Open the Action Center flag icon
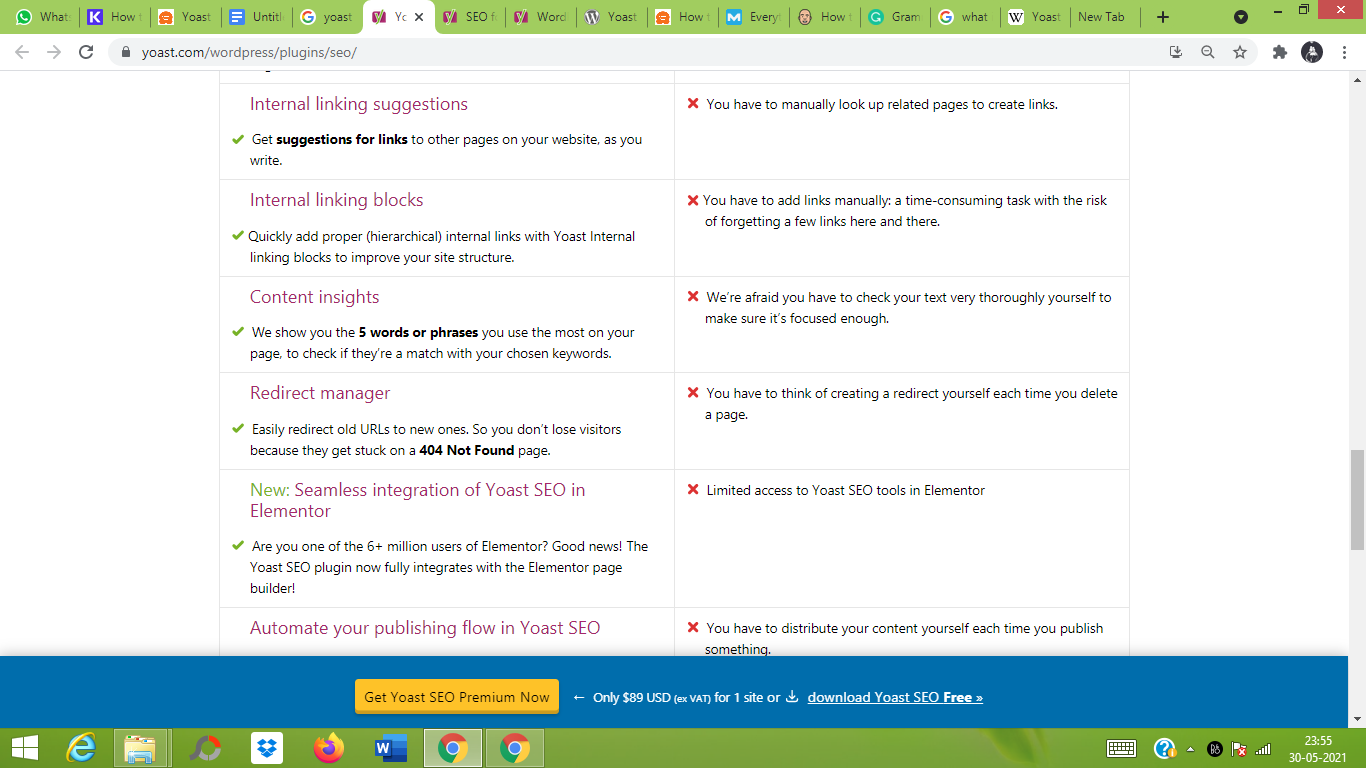 tap(1239, 748)
